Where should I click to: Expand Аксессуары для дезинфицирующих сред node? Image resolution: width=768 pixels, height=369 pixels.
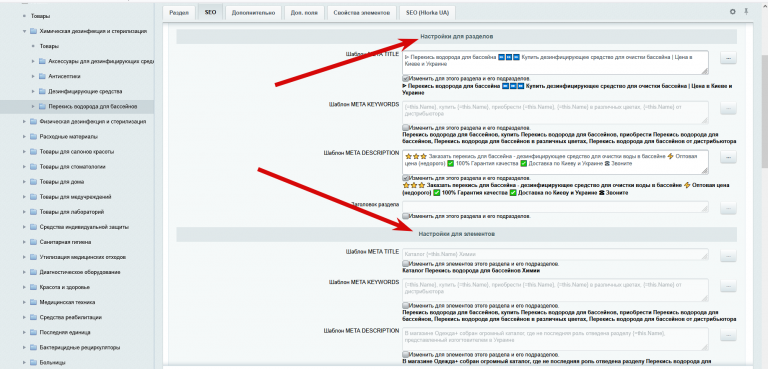coord(33,61)
